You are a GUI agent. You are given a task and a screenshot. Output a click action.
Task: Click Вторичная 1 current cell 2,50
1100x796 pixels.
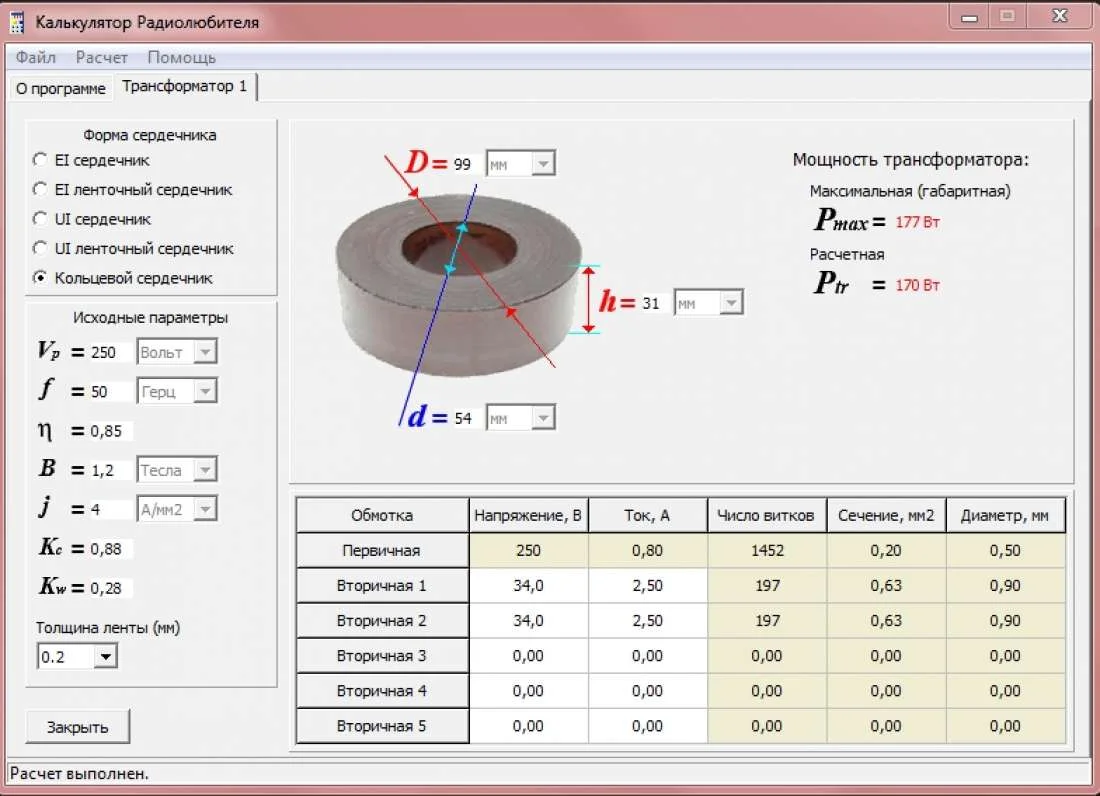pos(648,586)
